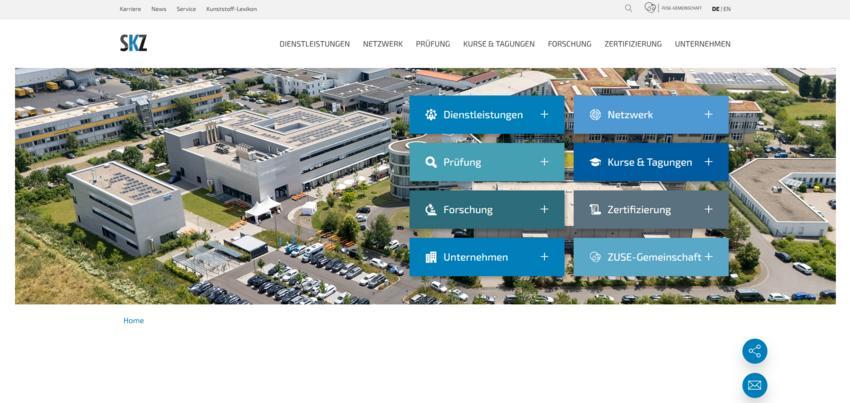Open NETZWERK in main navigation

(383, 44)
